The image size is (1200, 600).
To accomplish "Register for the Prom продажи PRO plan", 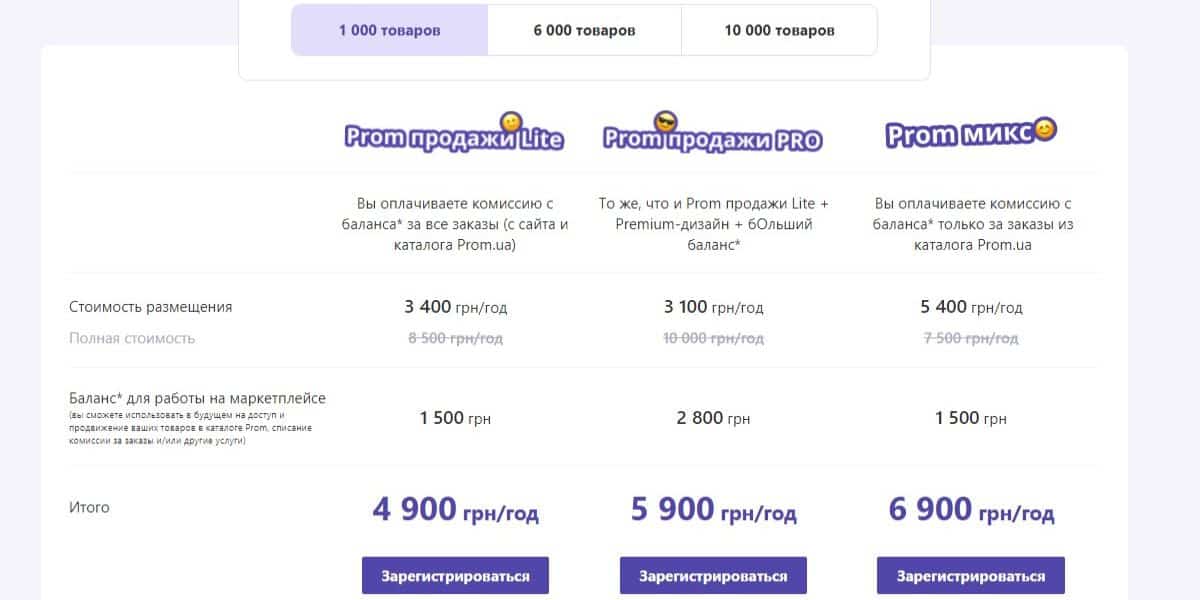I will point(713,576).
